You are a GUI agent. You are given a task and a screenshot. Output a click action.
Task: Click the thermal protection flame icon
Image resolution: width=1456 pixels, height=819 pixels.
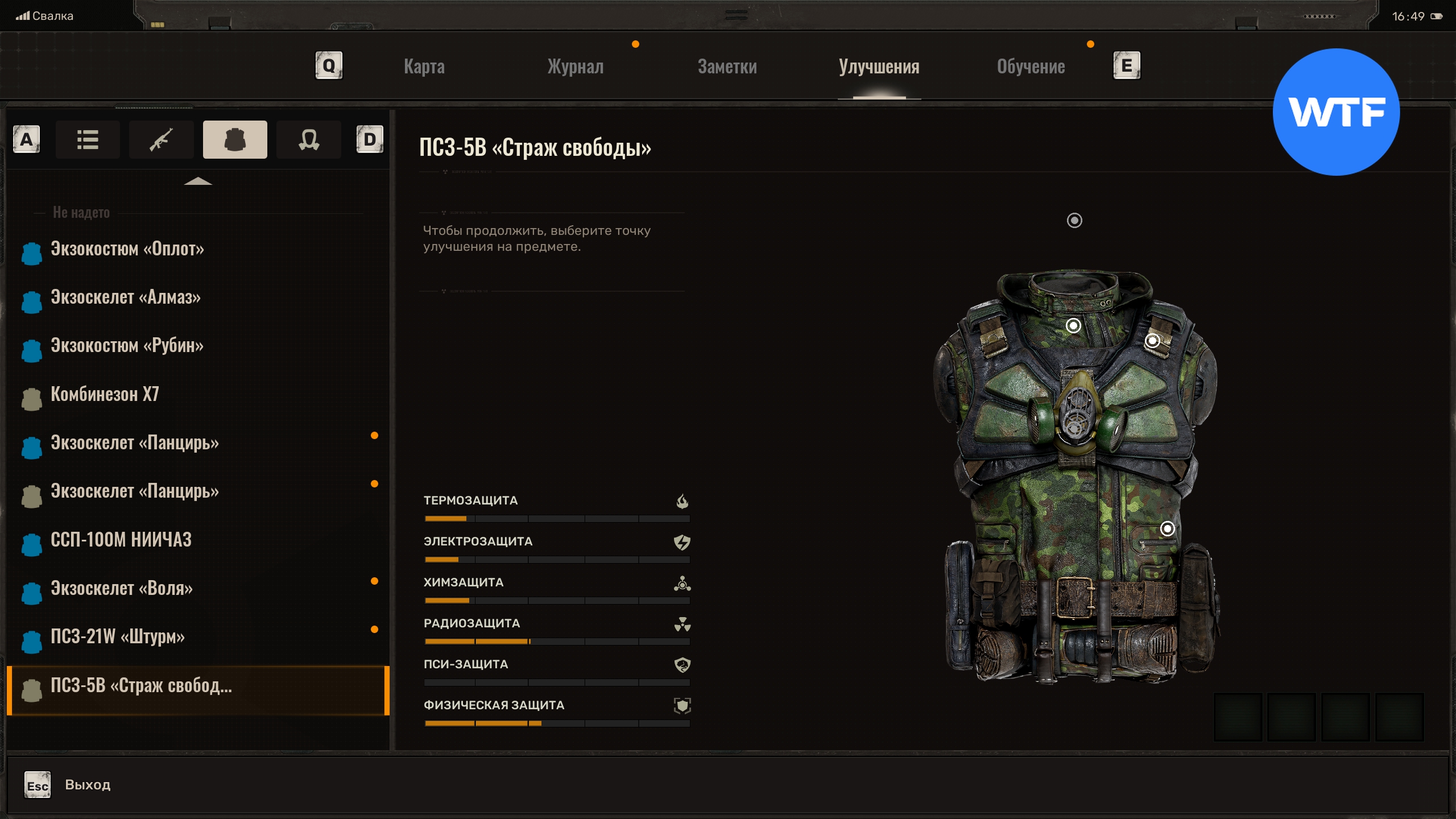click(x=682, y=501)
